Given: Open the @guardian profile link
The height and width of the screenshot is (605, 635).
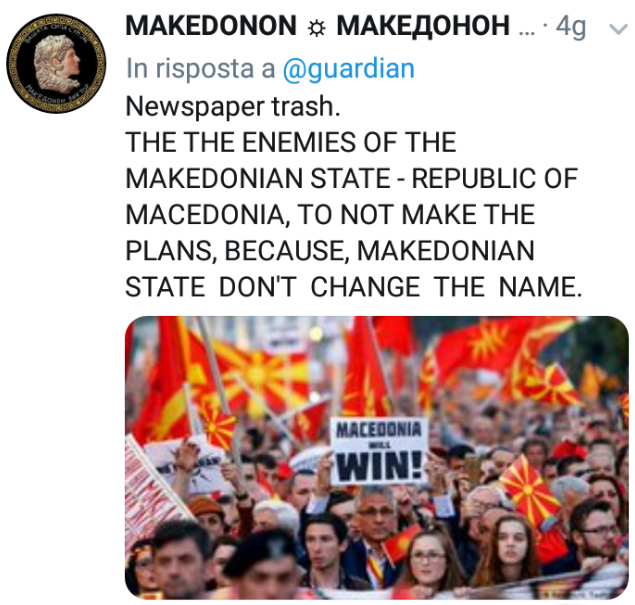Looking at the screenshot, I should coord(348,69).
